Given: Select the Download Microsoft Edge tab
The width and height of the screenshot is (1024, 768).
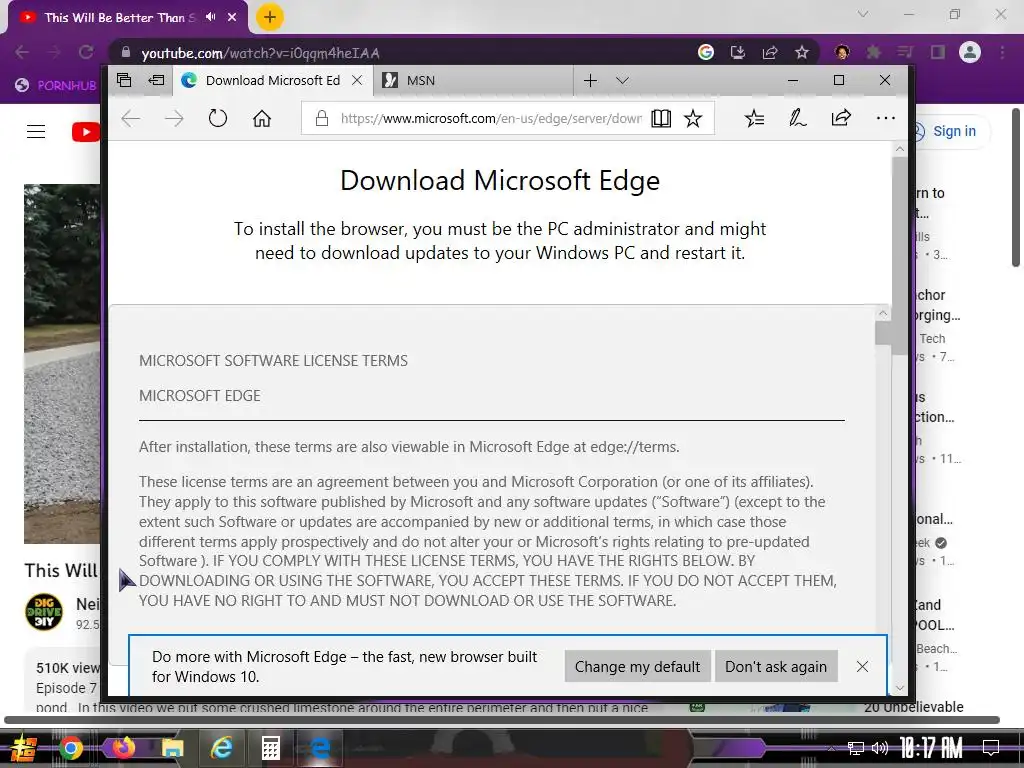Looking at the screenshot, I should click(x=272, y=80).
